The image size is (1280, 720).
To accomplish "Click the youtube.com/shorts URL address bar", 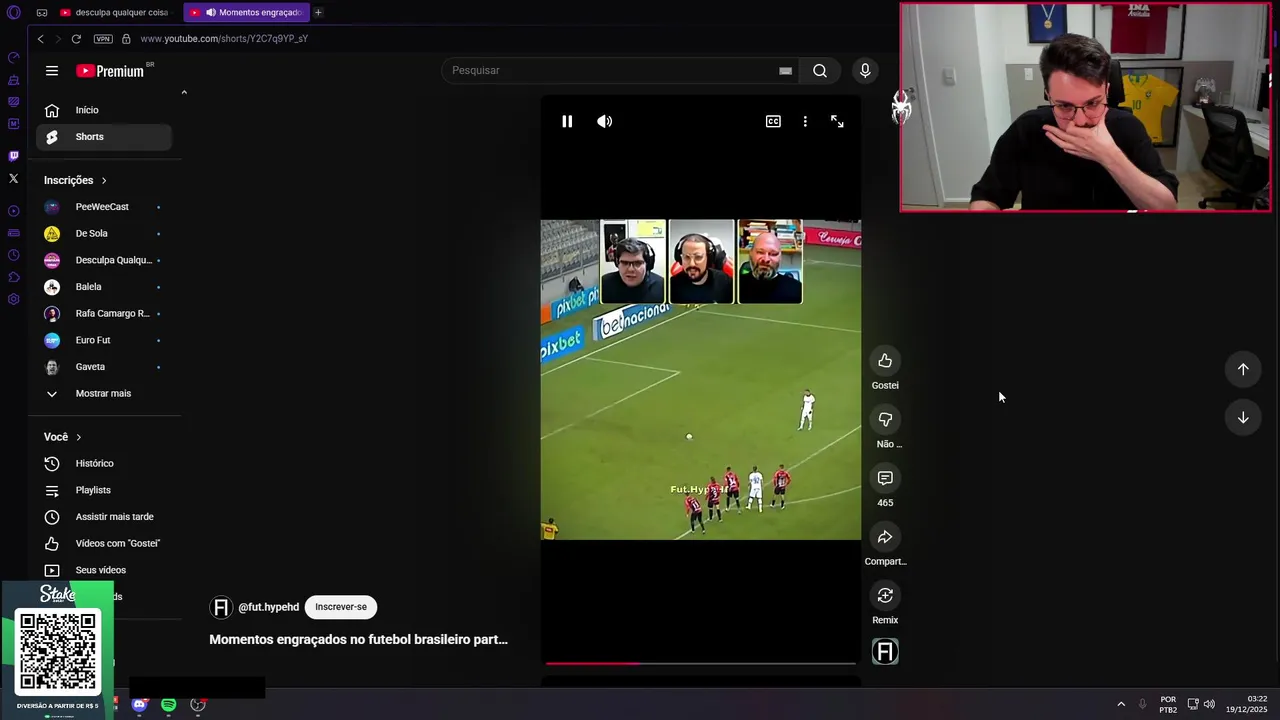I will pyautogui.click(x=224, y=39).
